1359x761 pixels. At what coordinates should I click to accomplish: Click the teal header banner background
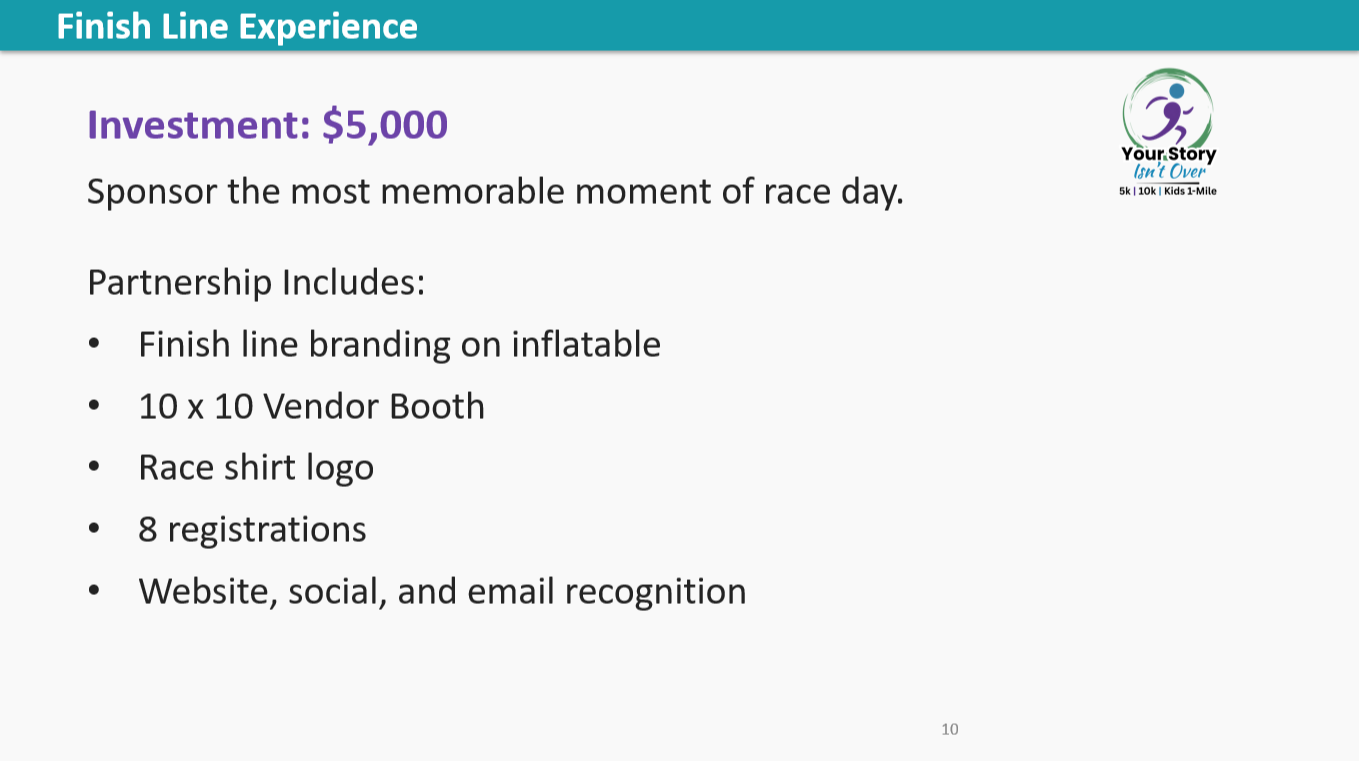(880, 25)
